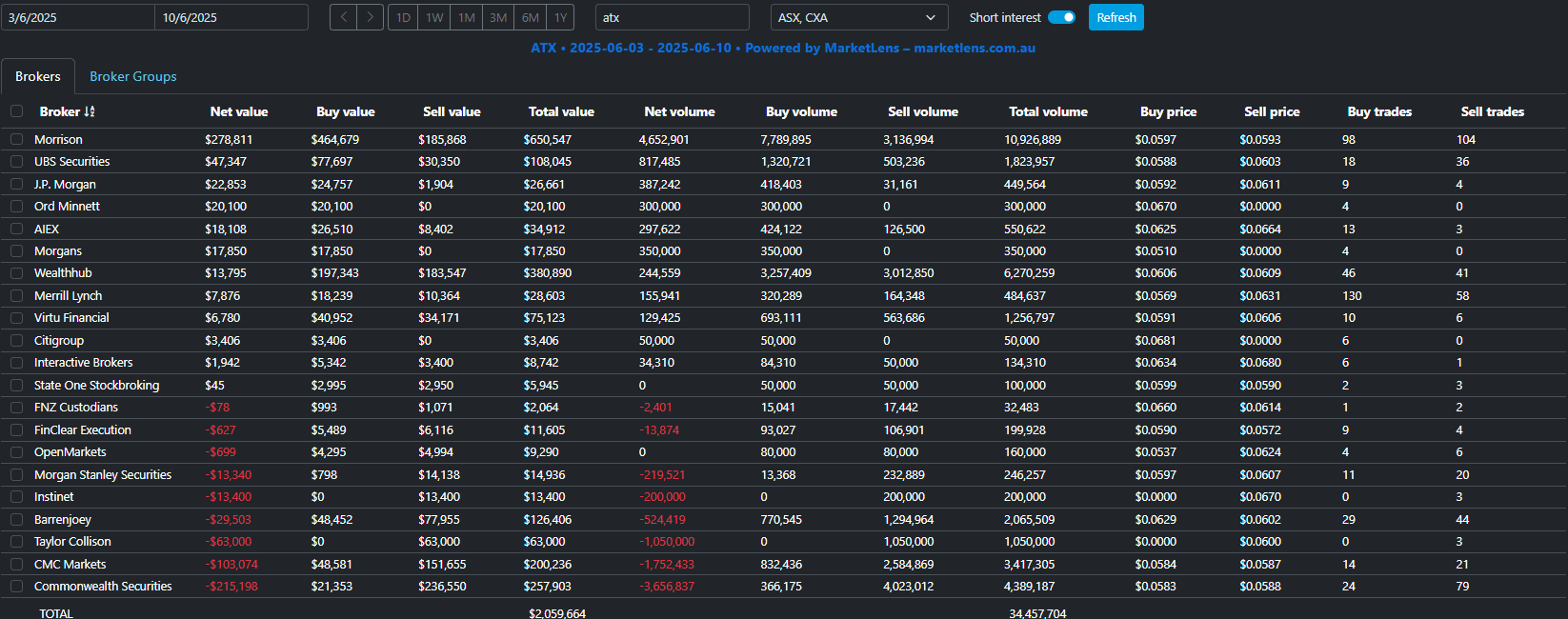Tick the select-all checkbox in table header
The image size is (1568, 619).
tap(16, 111)
